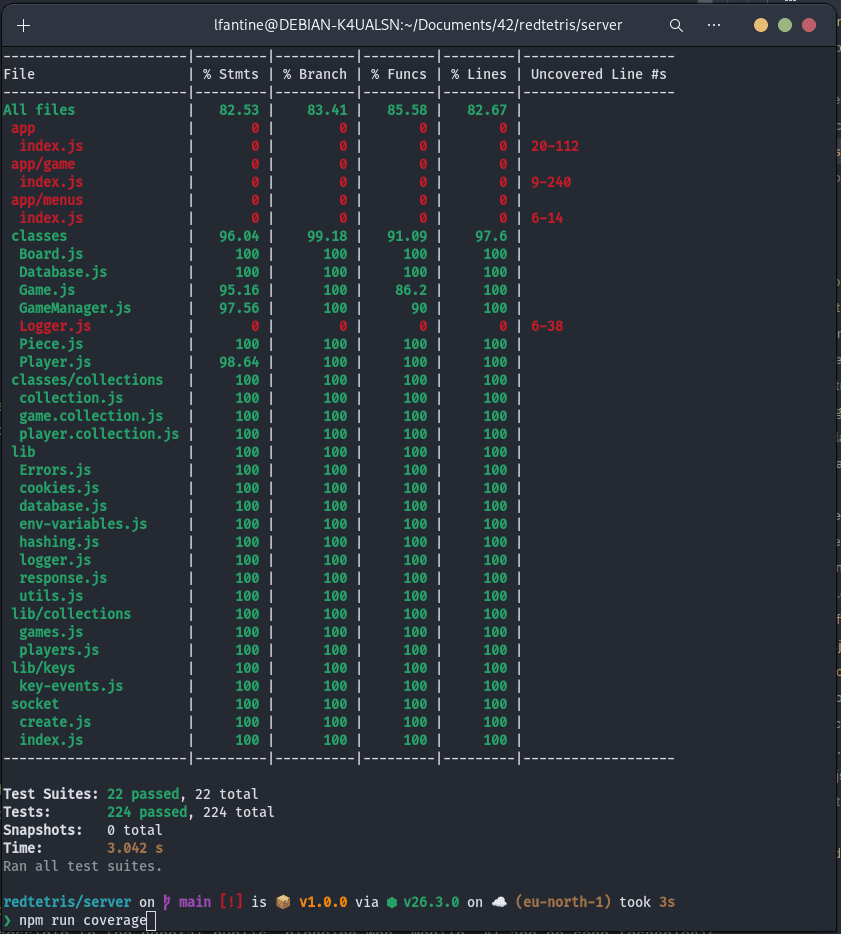The width and height of the screenshot is (841, 934).
Task: Click the 'lib/keys' folder row
Action: tap(43, 668)
